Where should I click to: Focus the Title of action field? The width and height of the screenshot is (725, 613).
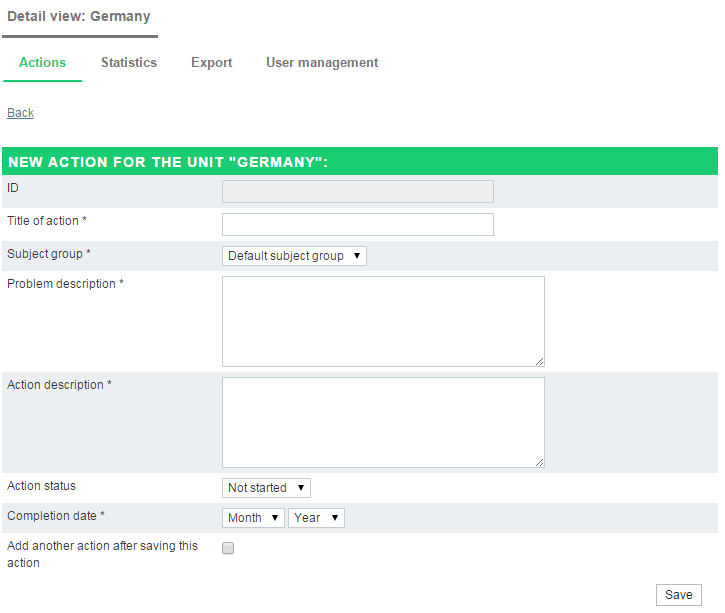coord(358,224)
